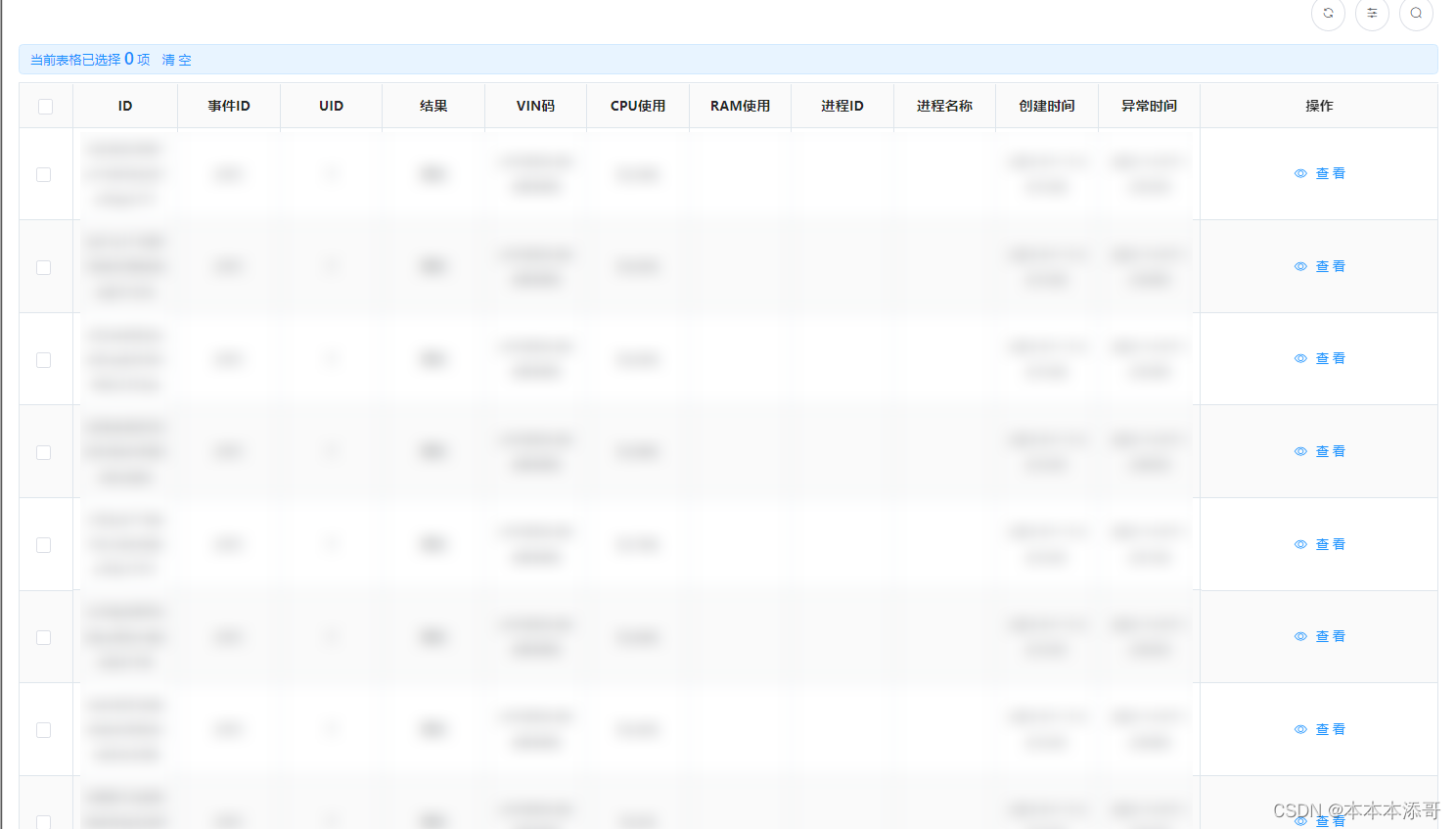
Task: Click the RAM使用 column header
Action: tap(740, 106)
